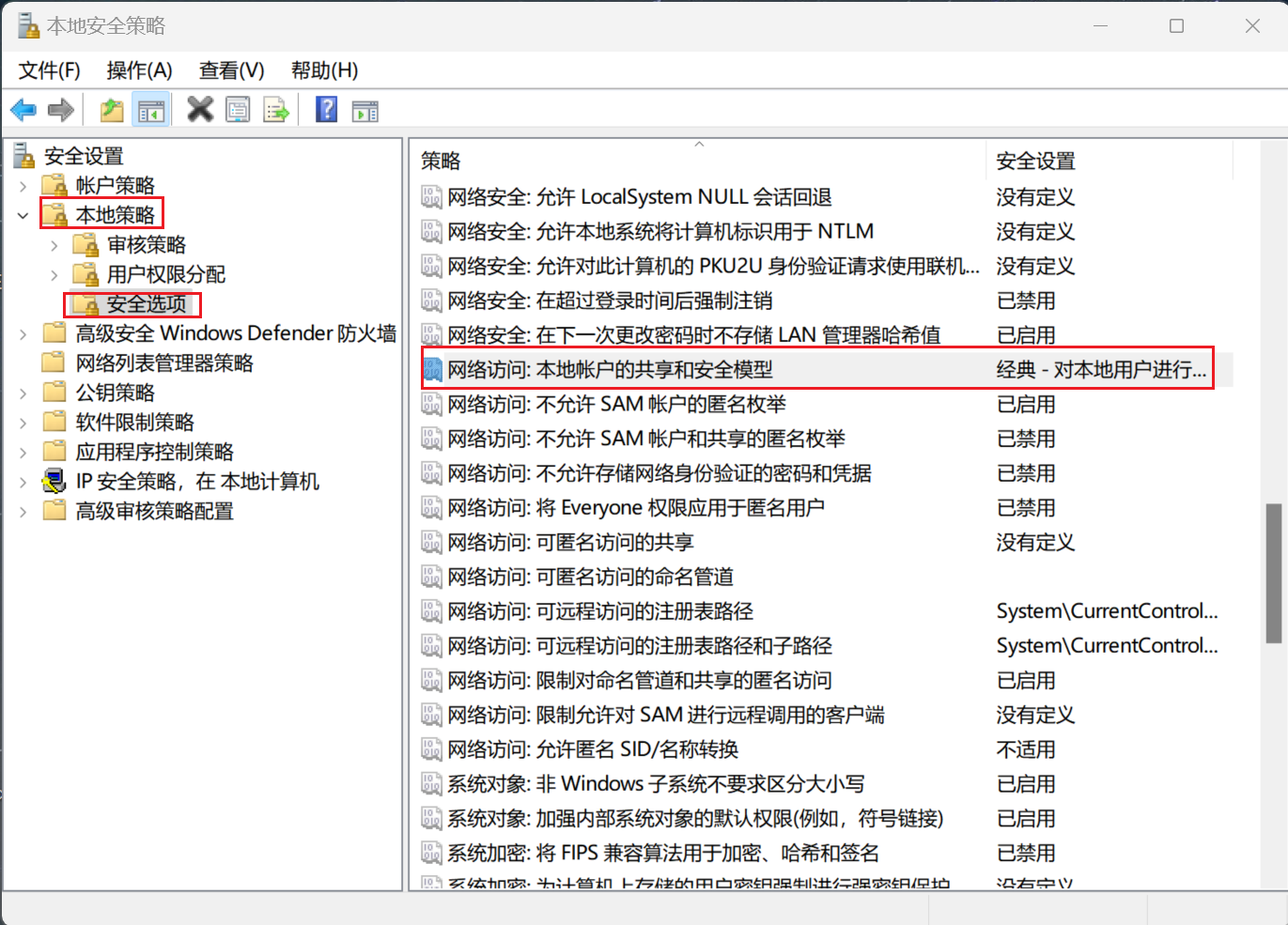Expand the 高级审核策略配置 node arrow

23,512
